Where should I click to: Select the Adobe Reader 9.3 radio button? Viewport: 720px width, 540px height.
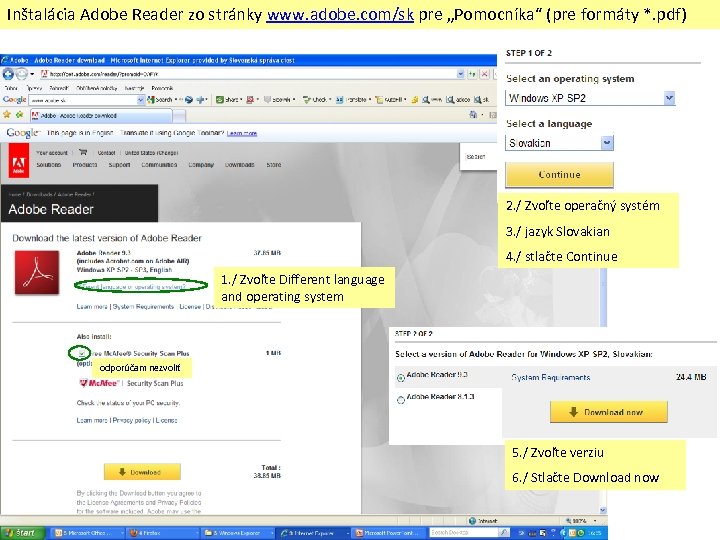tap(400, 377)
